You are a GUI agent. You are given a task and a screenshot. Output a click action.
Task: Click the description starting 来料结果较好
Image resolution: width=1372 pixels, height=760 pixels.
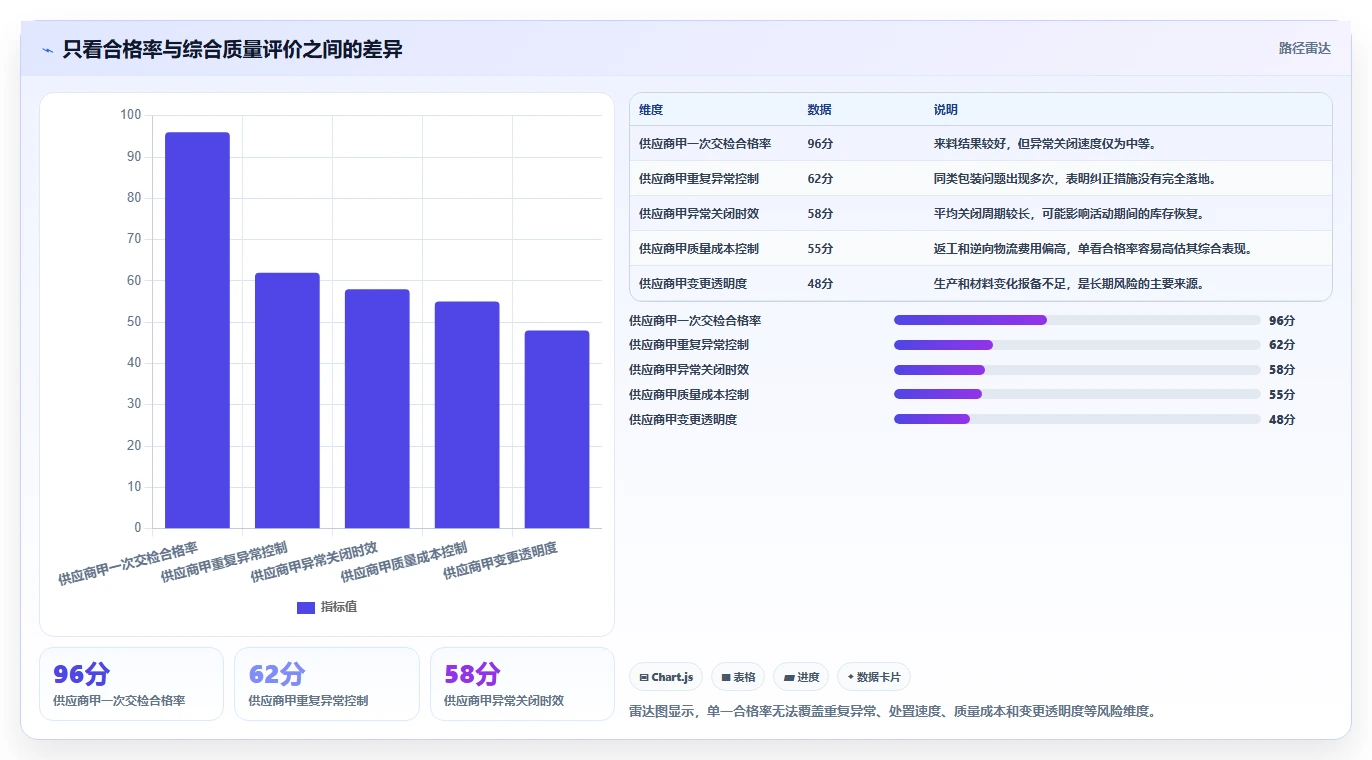pos(1045,144)
